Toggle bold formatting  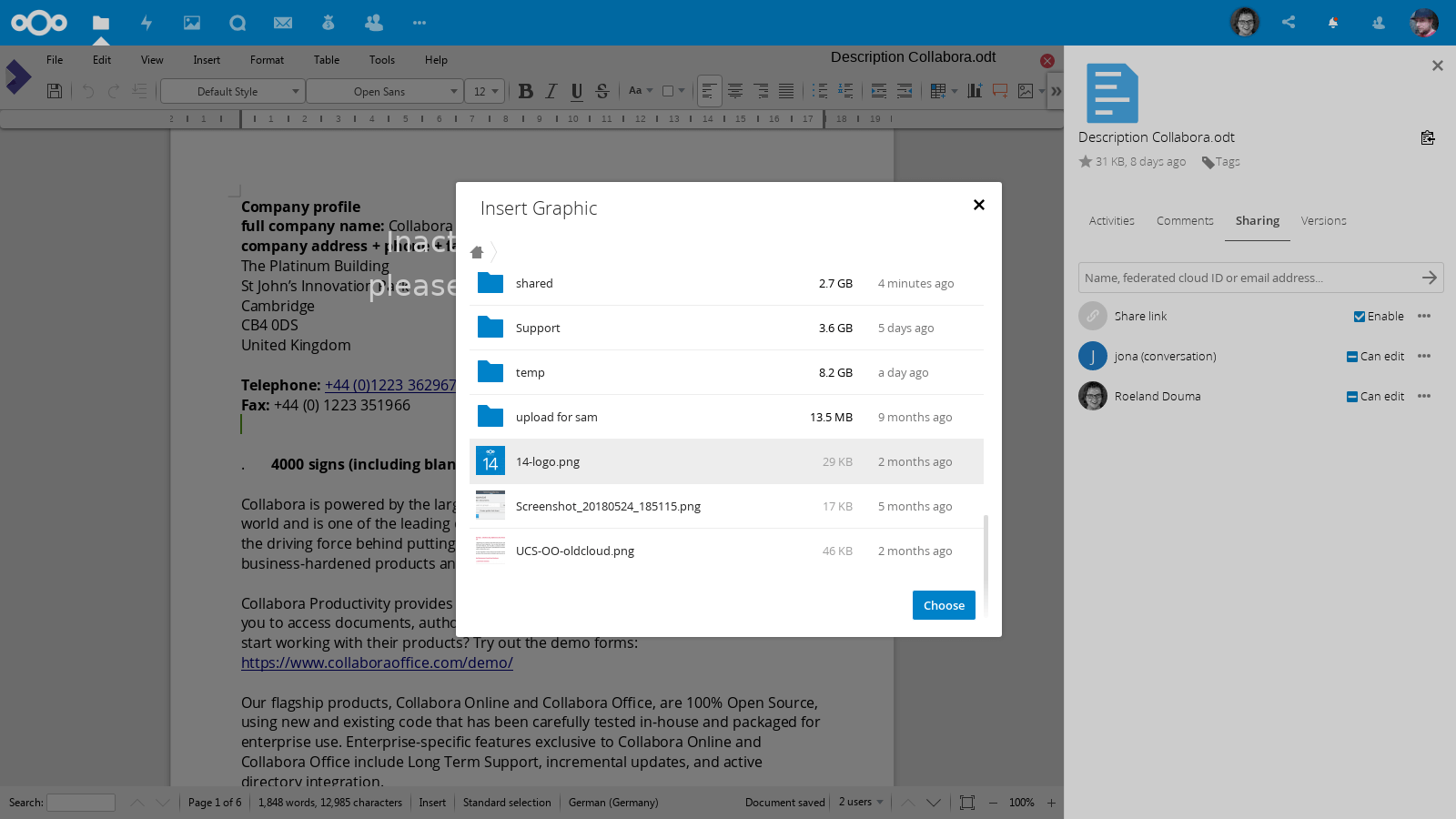point(526,91)
